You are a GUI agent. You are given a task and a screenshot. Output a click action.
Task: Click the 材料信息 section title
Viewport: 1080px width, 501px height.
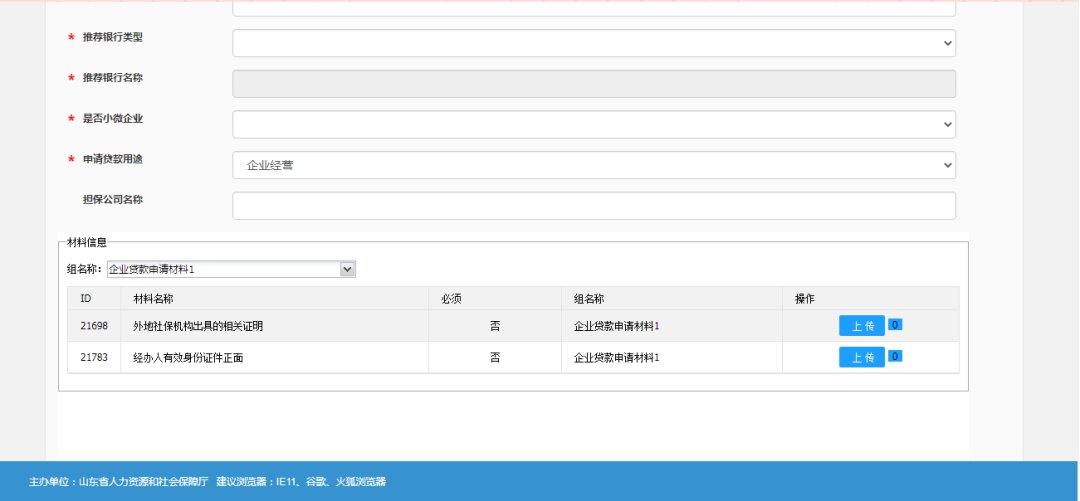(x=87, y=243)
